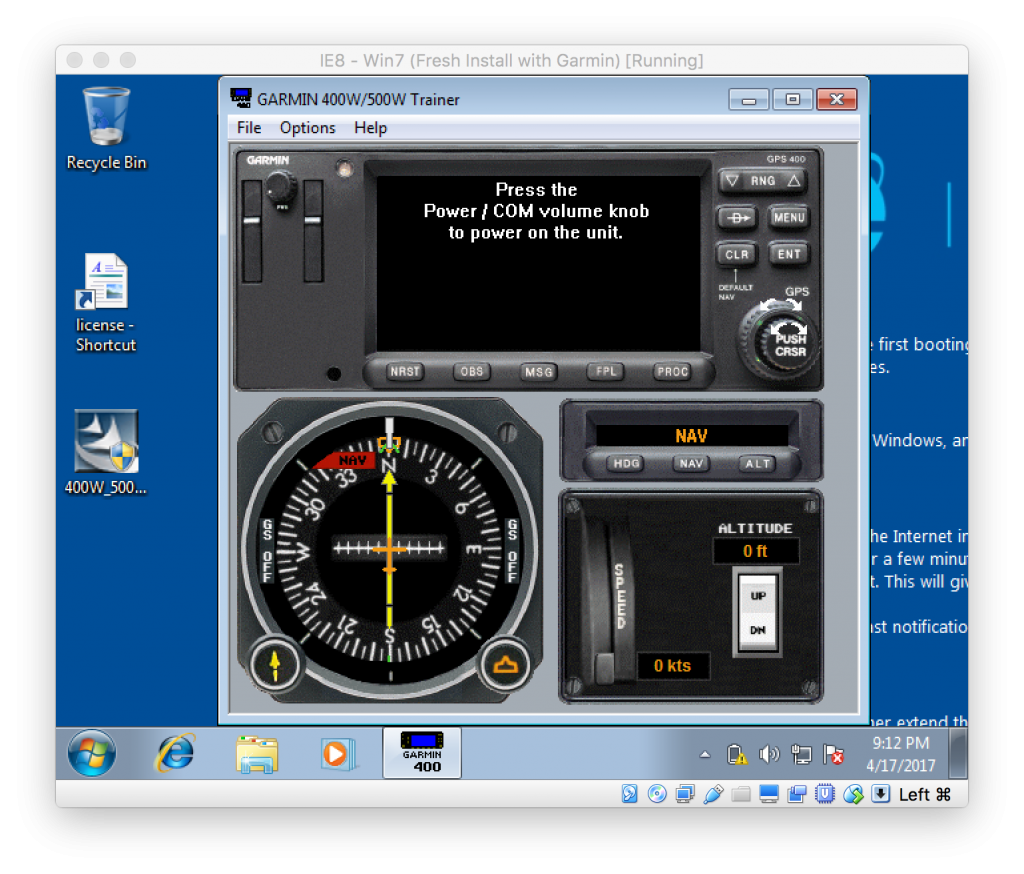
Task: Click the VirtualBox network status icon
Action: click(x=685, y=794)
